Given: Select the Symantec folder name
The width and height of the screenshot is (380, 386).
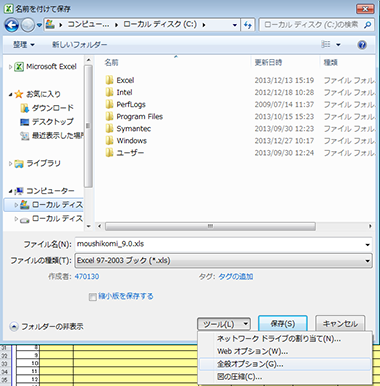Looking at the screenshot, I should pyautogui.click(x=133, y=129).
